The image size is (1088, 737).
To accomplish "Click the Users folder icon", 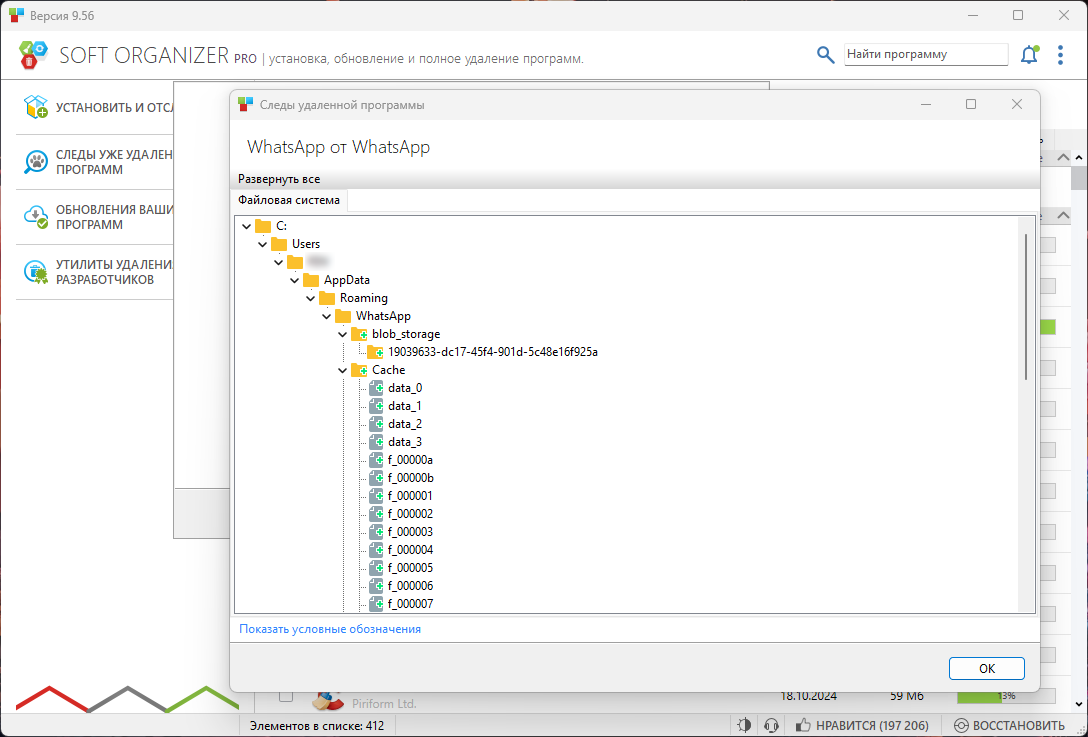I will pos(279,244).
